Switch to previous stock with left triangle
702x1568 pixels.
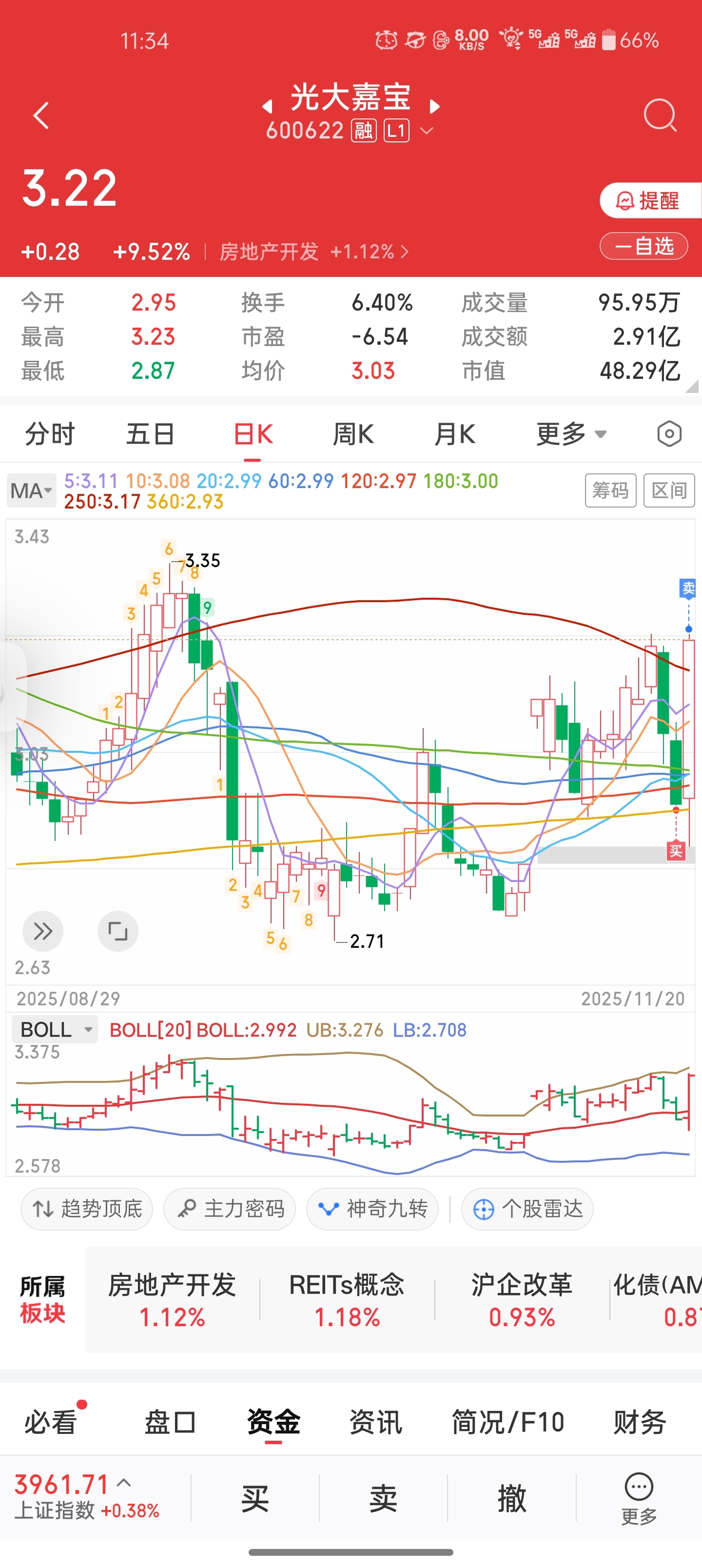[x=267, y=106]
